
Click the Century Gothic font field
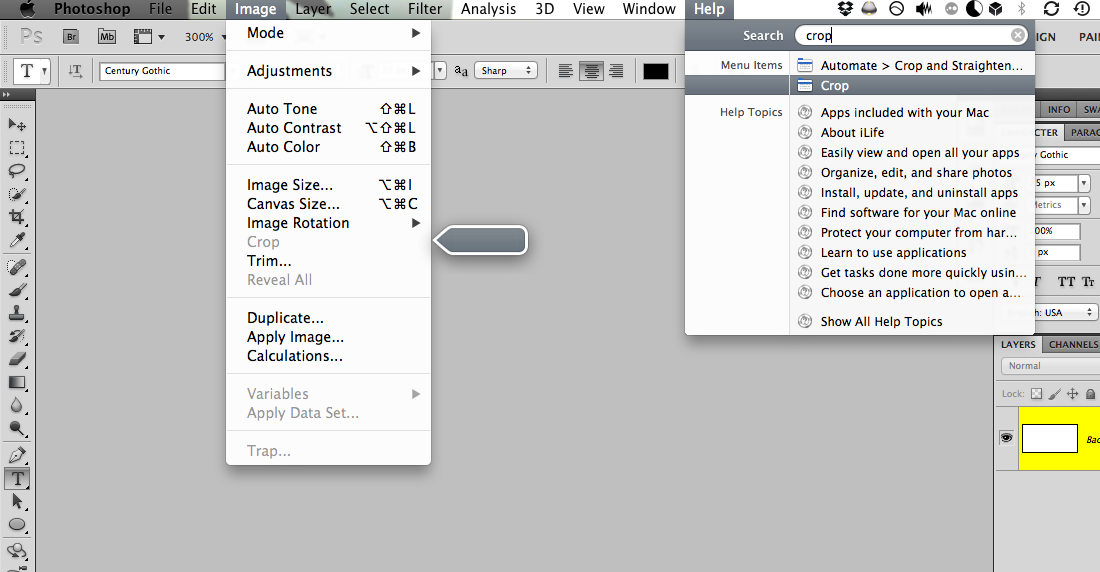[162, 71]
